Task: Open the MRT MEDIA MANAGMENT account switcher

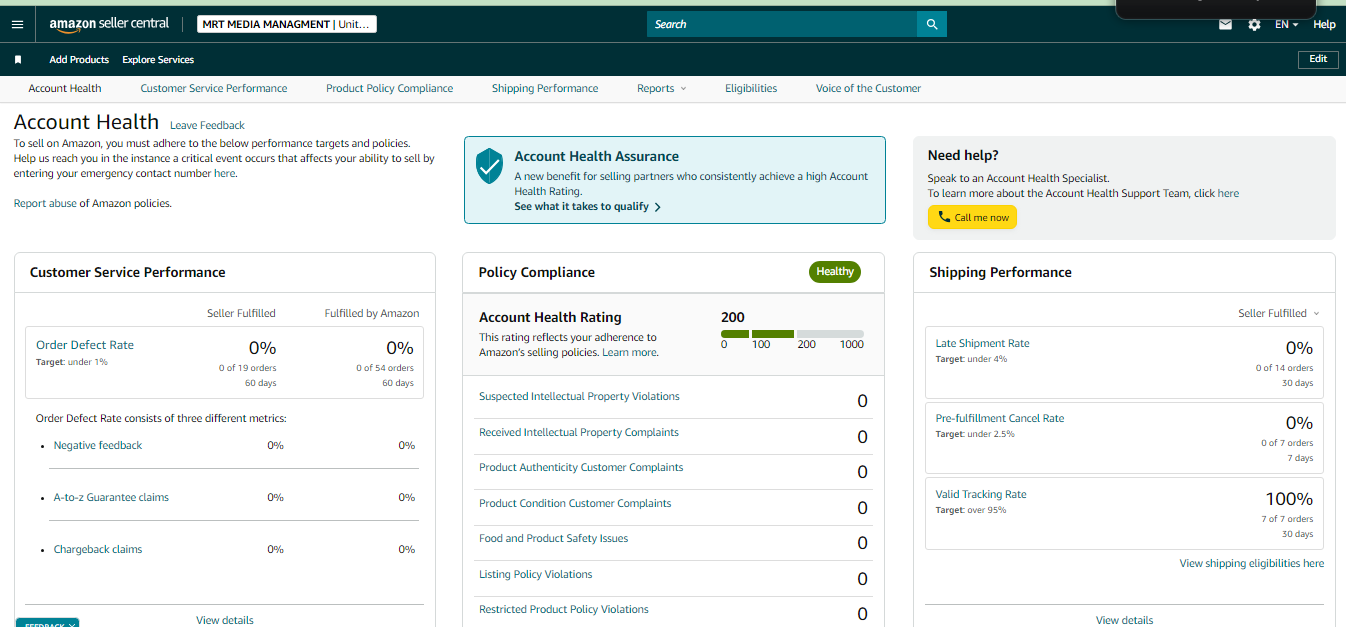Action: 286,24
